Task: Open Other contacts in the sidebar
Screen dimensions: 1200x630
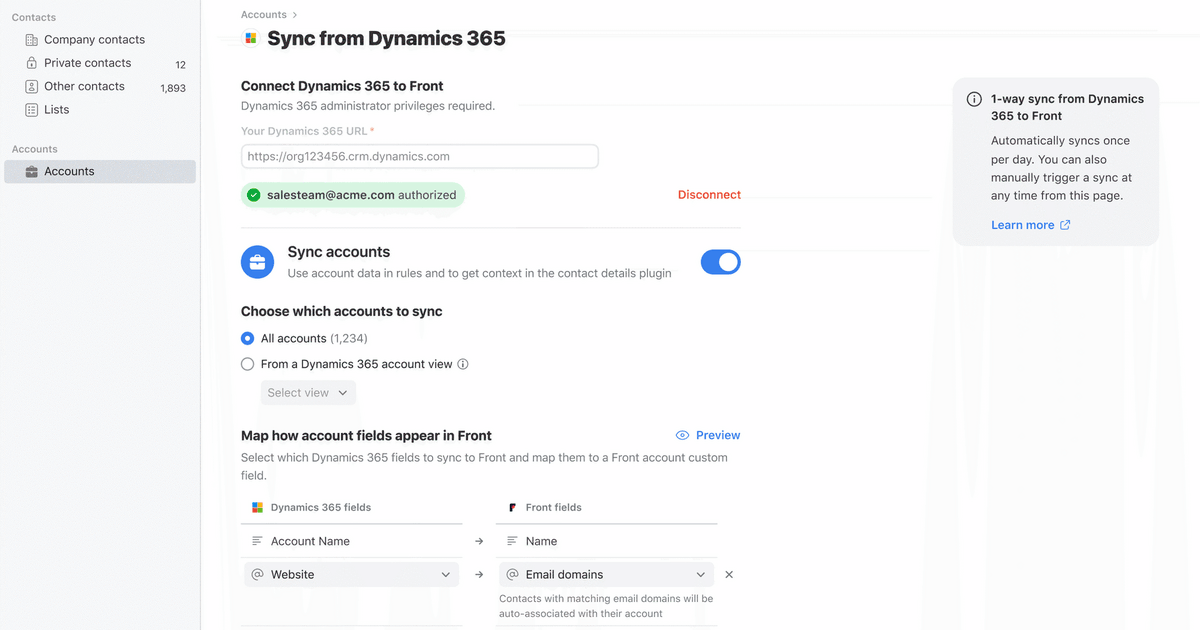Action: 84,87
